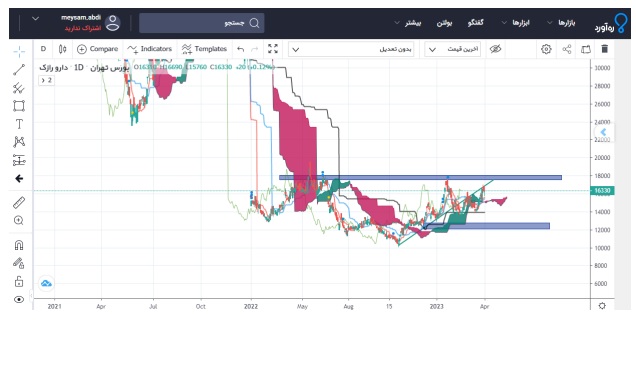Toggle stay in drawing mode pencil-lock
636x374 pixels.
(x=19, y=263)
